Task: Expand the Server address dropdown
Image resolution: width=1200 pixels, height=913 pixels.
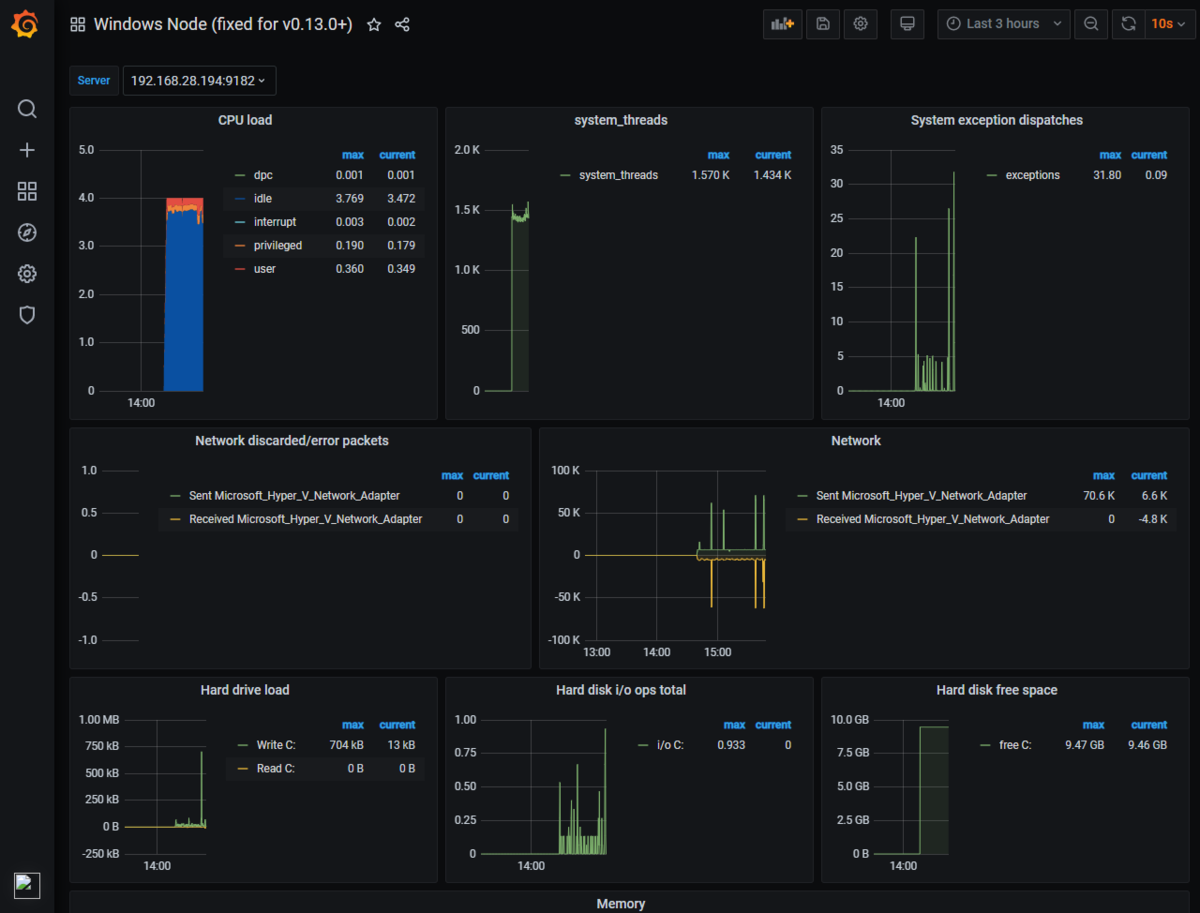Action: click(199, 81)
